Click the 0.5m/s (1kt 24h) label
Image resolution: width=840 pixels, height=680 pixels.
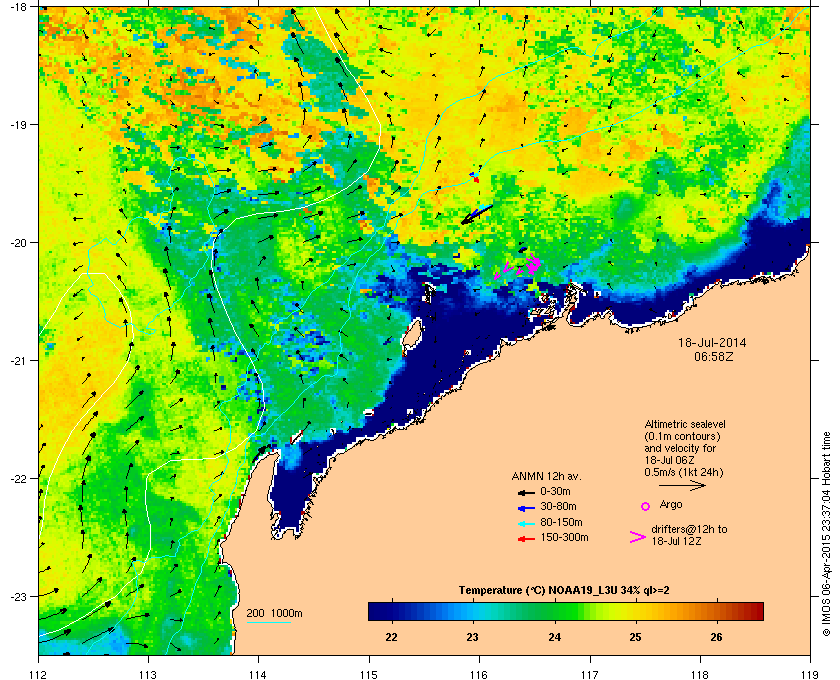pos(684,473)
